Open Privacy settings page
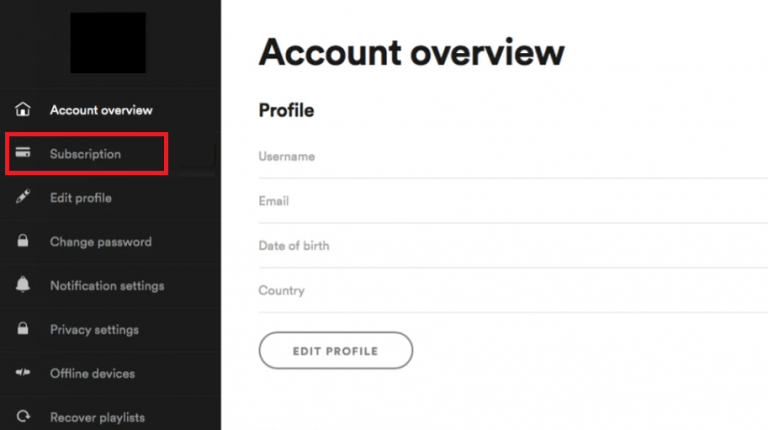 tap(110, 330)
